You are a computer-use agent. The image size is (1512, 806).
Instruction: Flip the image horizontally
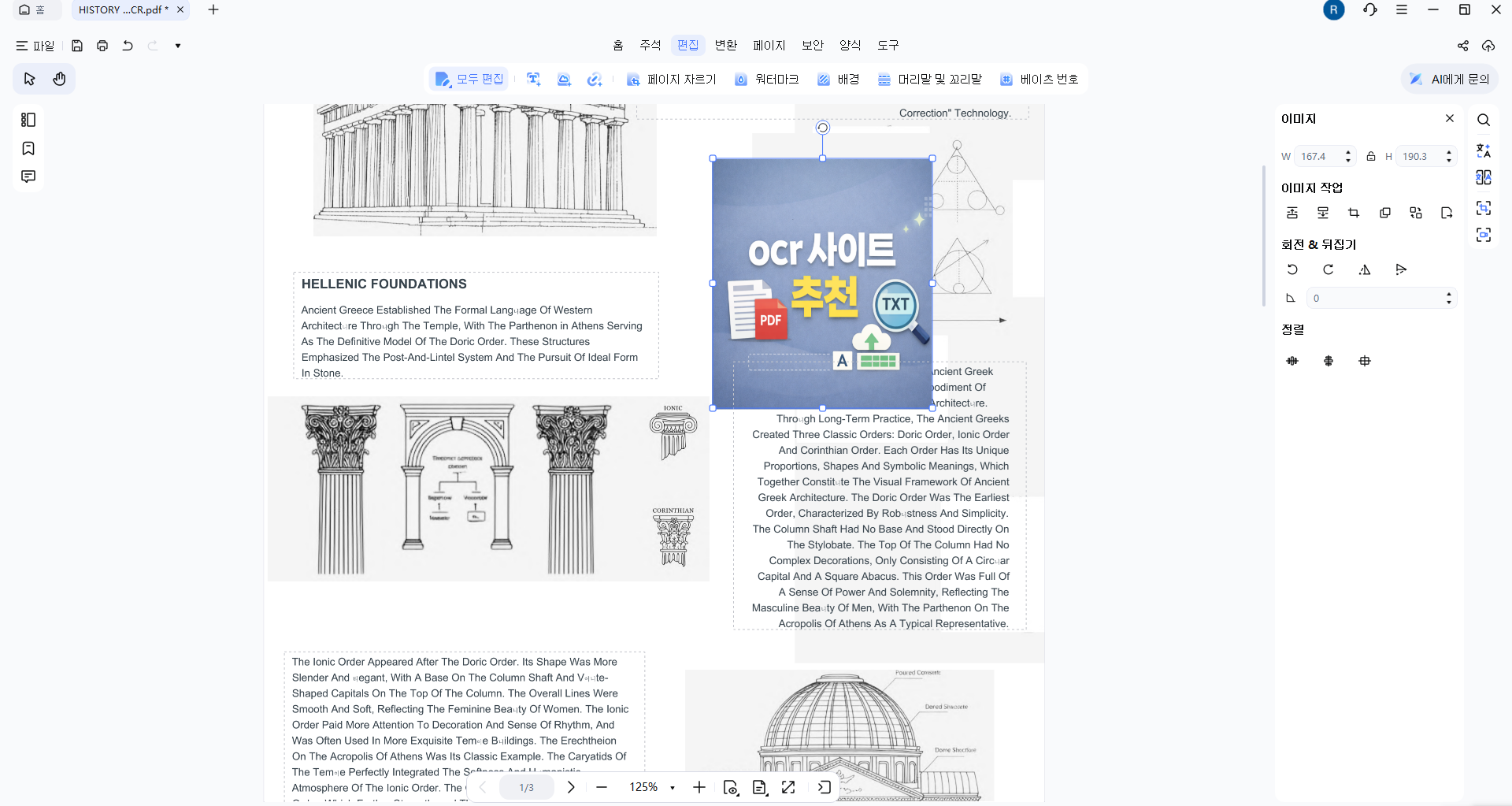(1365, 269)
